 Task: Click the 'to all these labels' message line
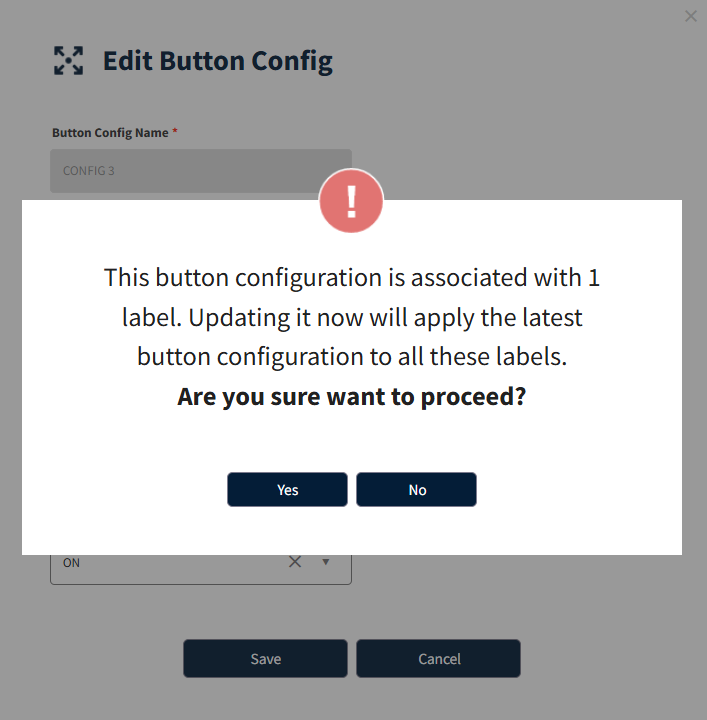click(351, 357)
